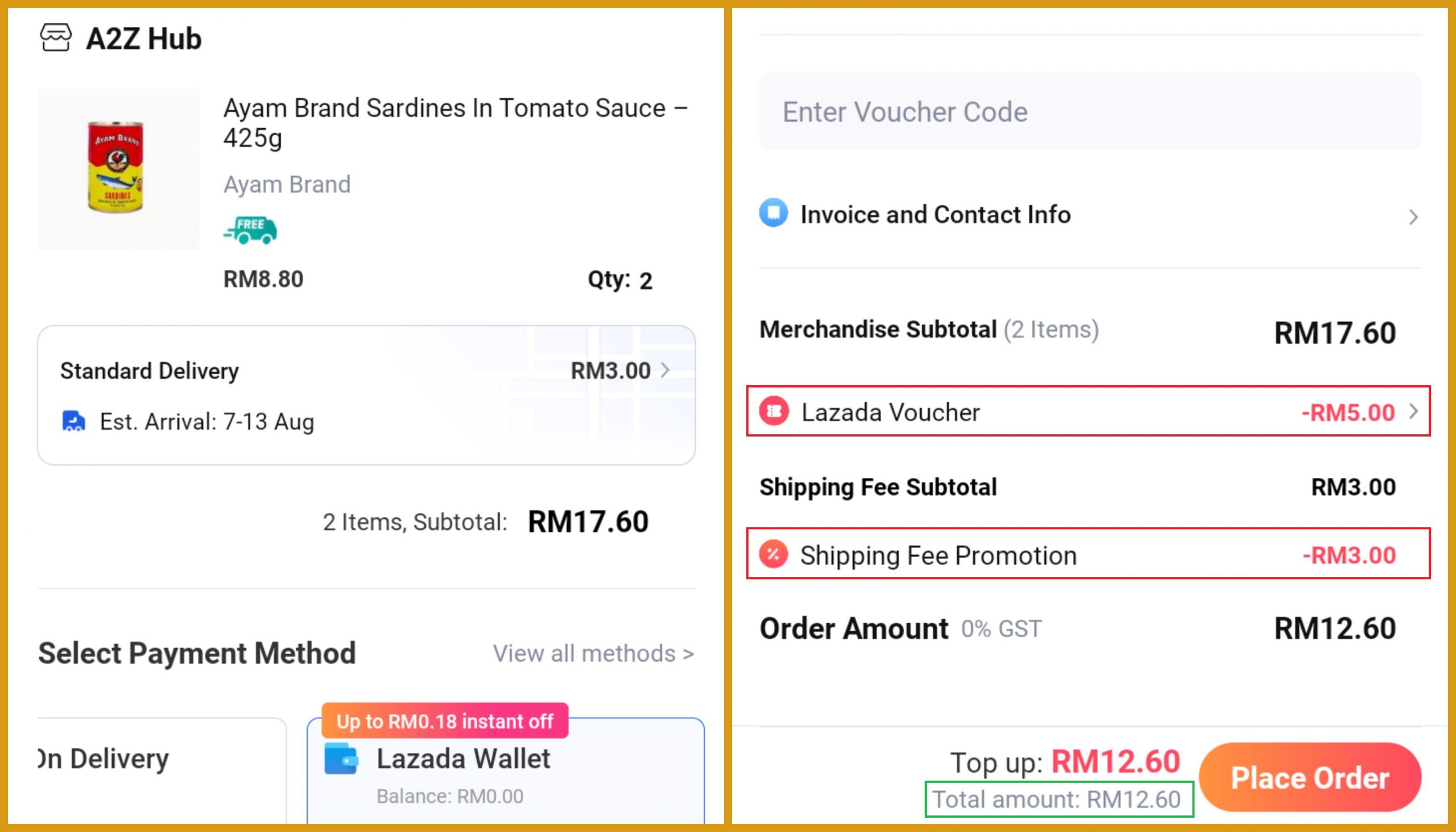Tap the Lazada Wallet icon
Image resolution: width=1456 pixels, height=832 pixels.
[341, 758]
